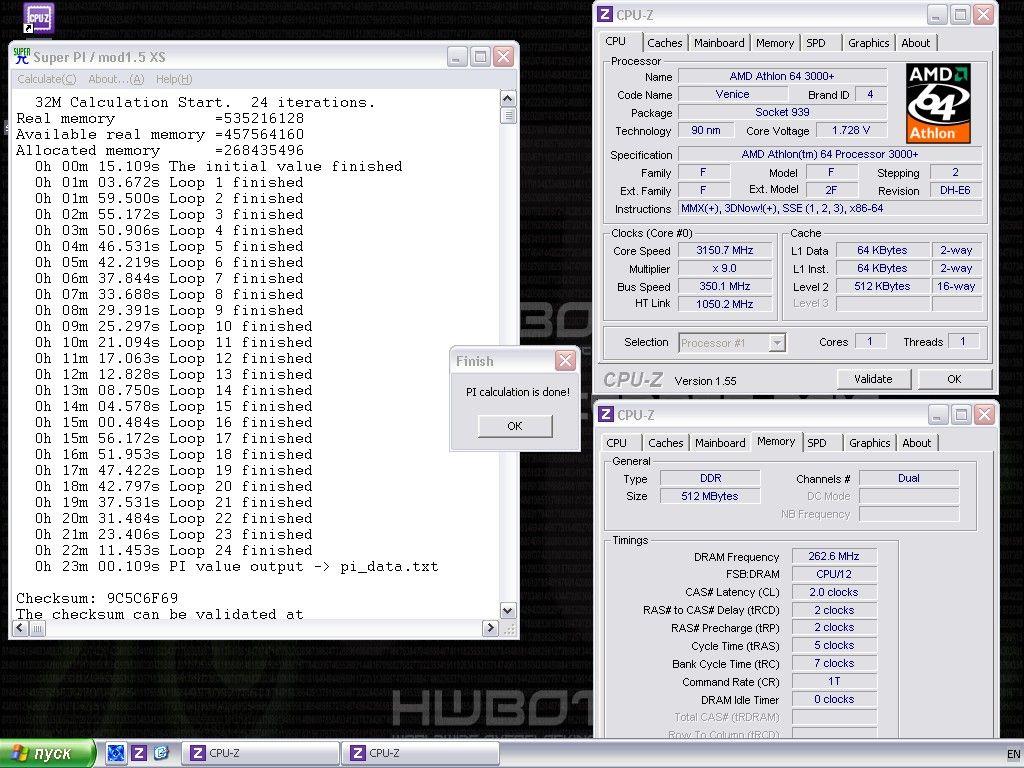Click the DRAM Frequency 262.6 MHz value
Image resolution: width=1024 pixels, height=768 pixels.
coord(834,556)
